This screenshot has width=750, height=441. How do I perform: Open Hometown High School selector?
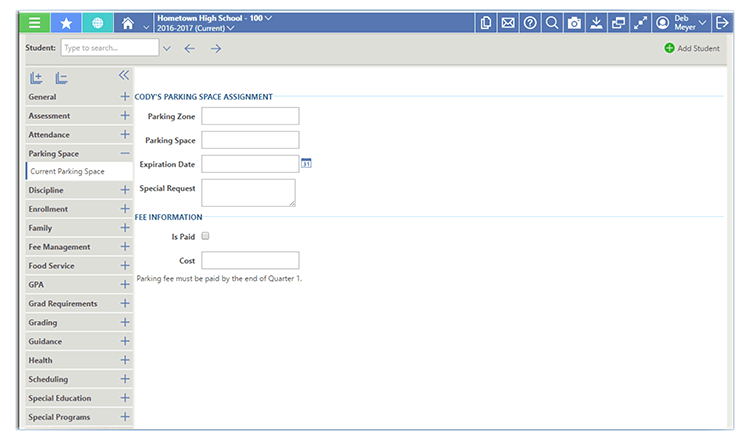(215, 18)
